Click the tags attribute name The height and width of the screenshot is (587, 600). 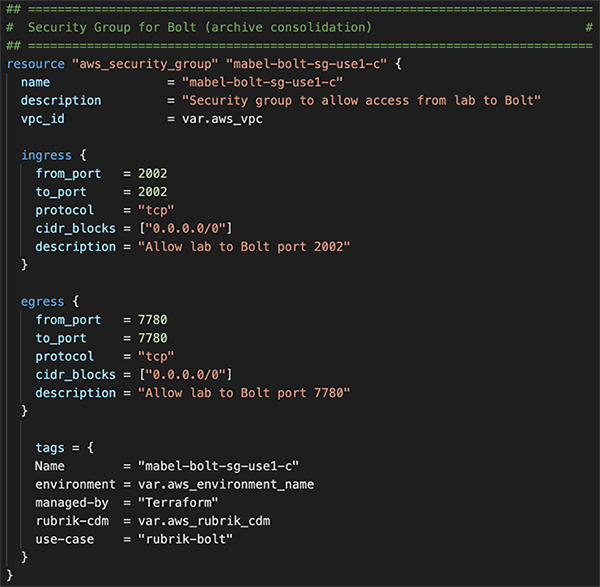point(50,448)
